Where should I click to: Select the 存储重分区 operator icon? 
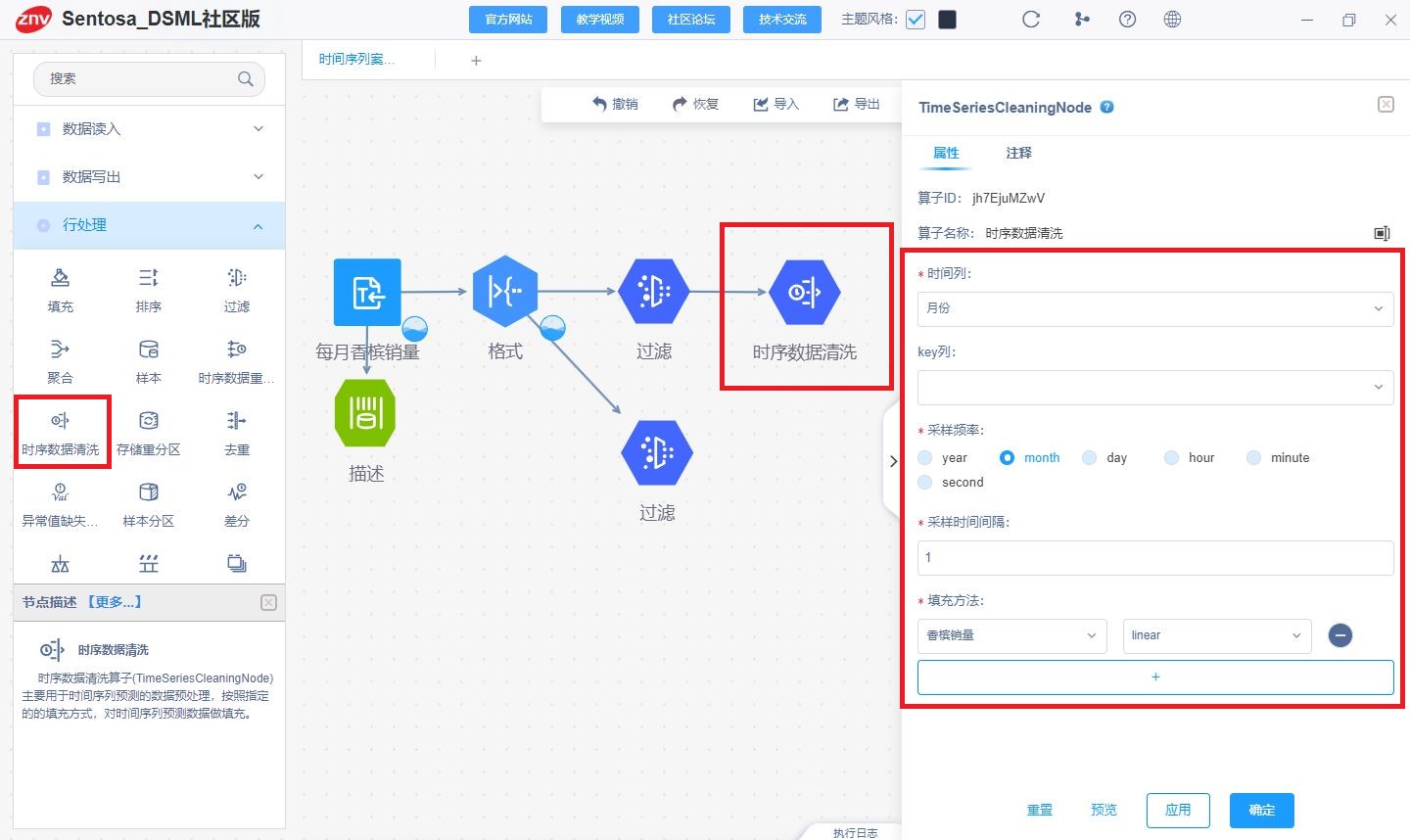(x=148, y=421)
